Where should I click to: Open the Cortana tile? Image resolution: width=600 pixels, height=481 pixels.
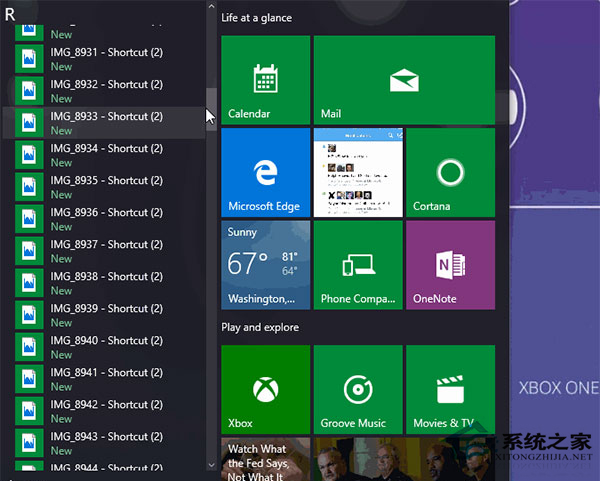click(451, 173)
